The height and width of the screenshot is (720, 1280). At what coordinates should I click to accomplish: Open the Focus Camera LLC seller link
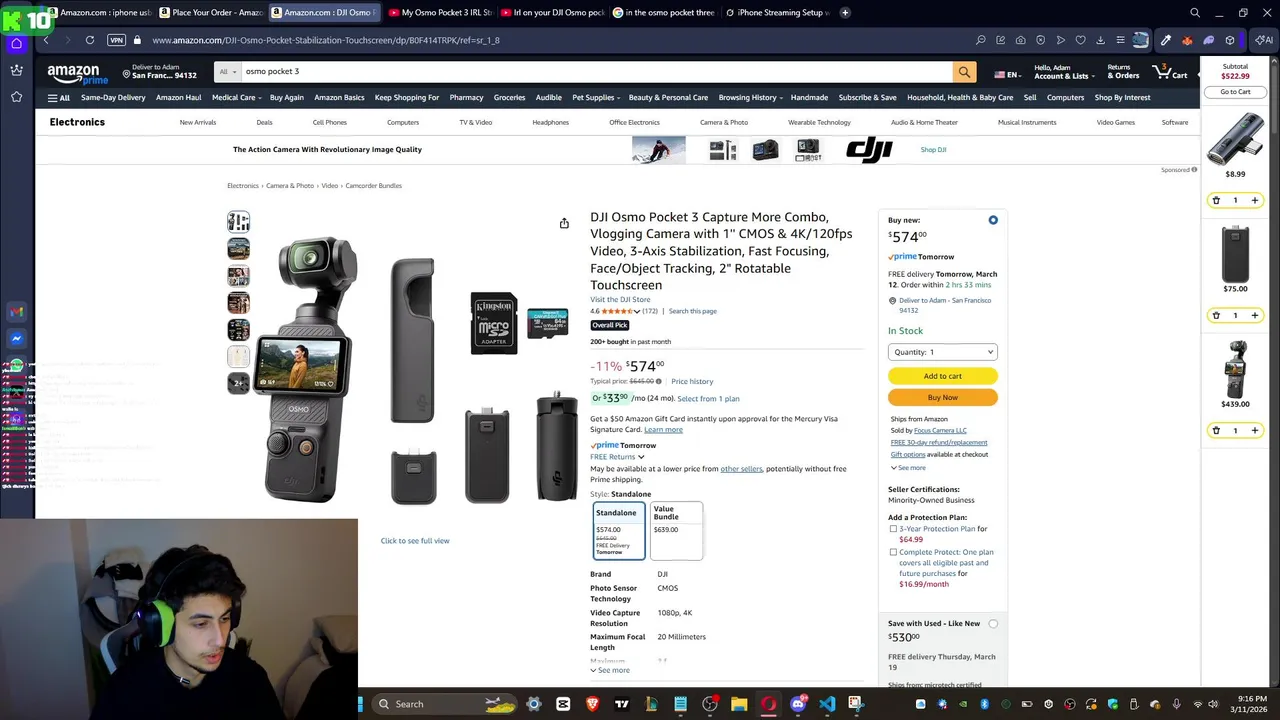[x=940, y=431]
